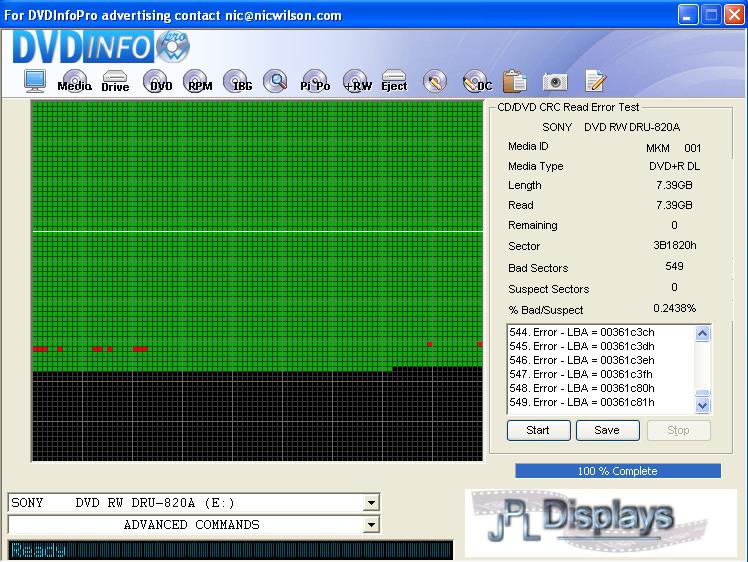
Task: Select the Drive info toolbar icon
Action: click(115, 81)
